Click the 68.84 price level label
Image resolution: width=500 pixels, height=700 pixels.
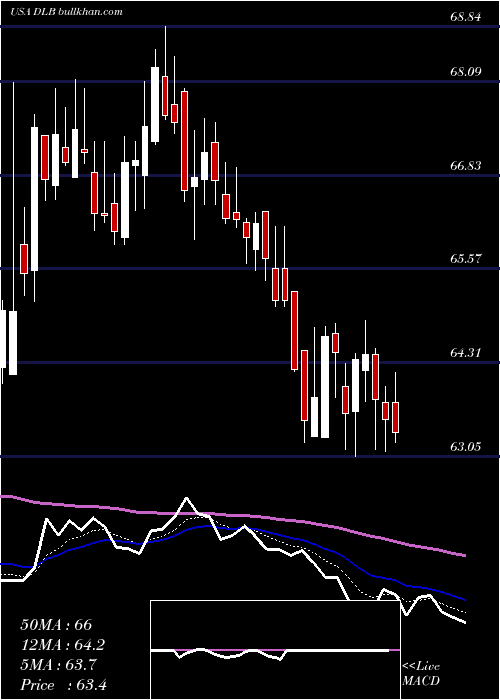pos(466,17)
